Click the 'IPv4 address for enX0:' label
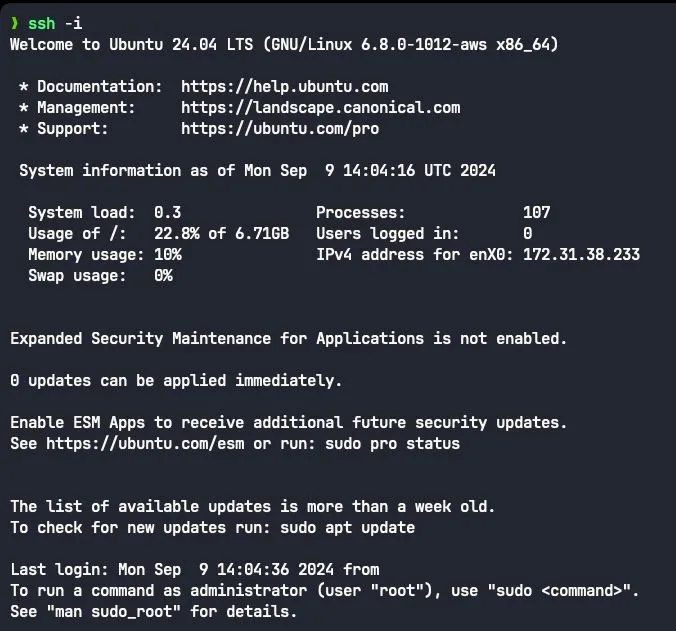Screen dimensions: 676x631 coord(414,255)
